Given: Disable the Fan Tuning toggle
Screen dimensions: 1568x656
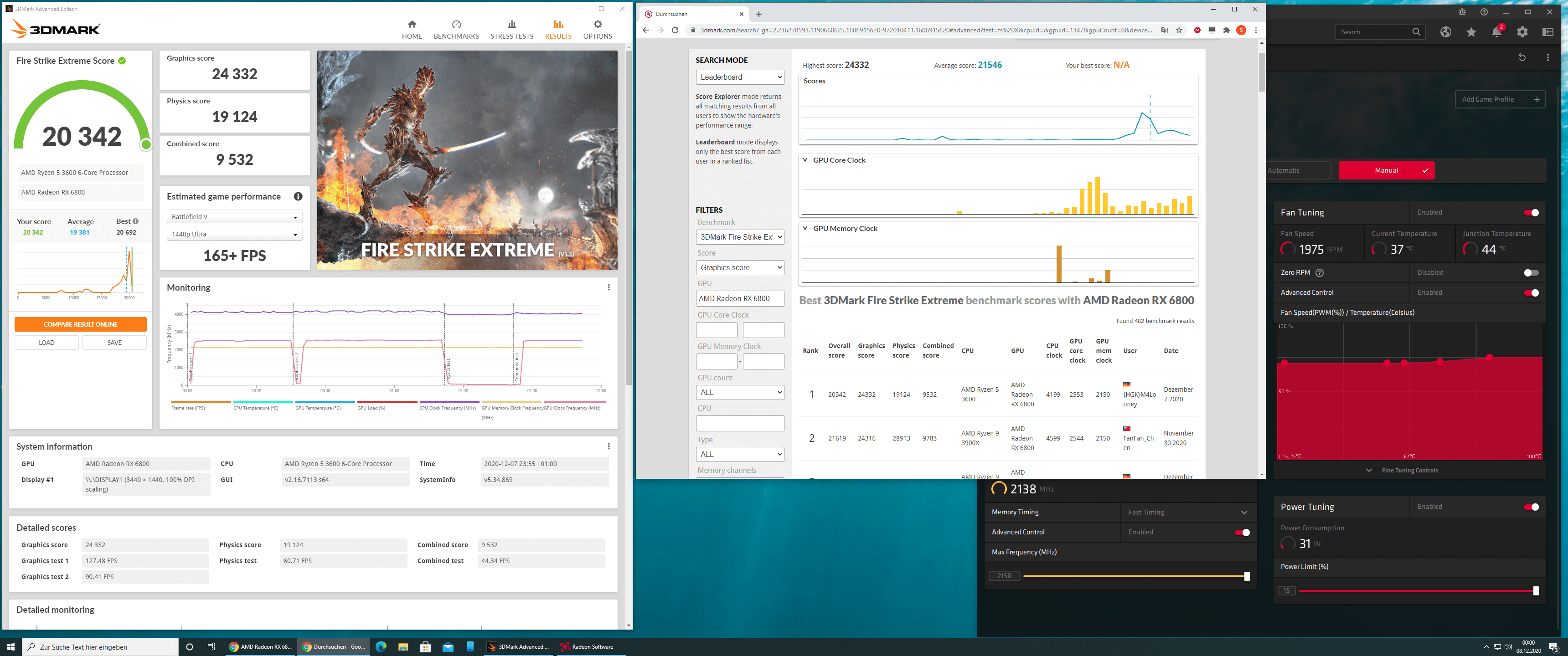Looking at the screenshot, I should coord(1531,212).
